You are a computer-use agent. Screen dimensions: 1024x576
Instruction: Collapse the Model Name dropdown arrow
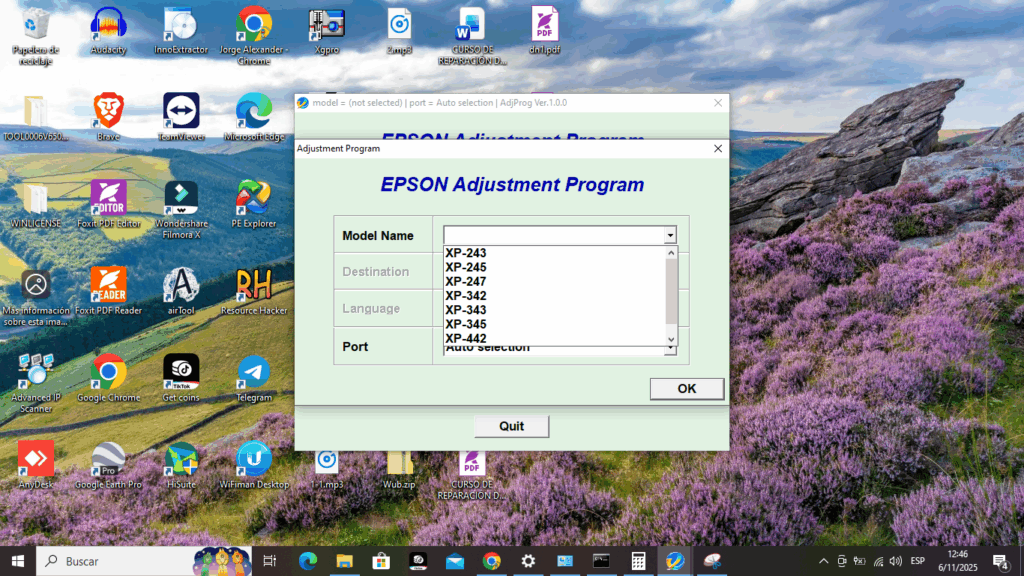670,236
